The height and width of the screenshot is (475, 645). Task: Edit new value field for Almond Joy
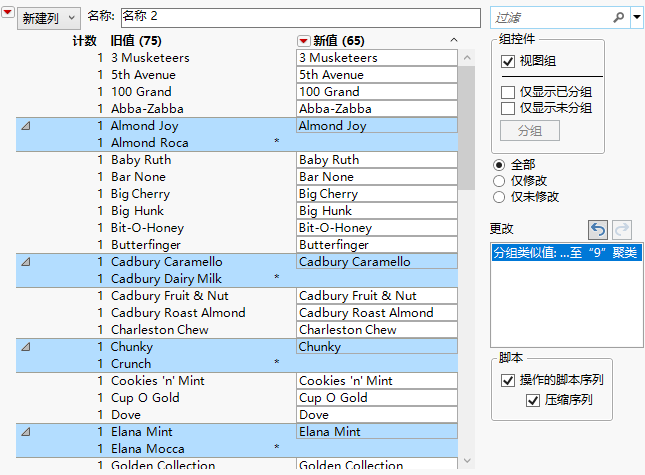pos(377,126)
